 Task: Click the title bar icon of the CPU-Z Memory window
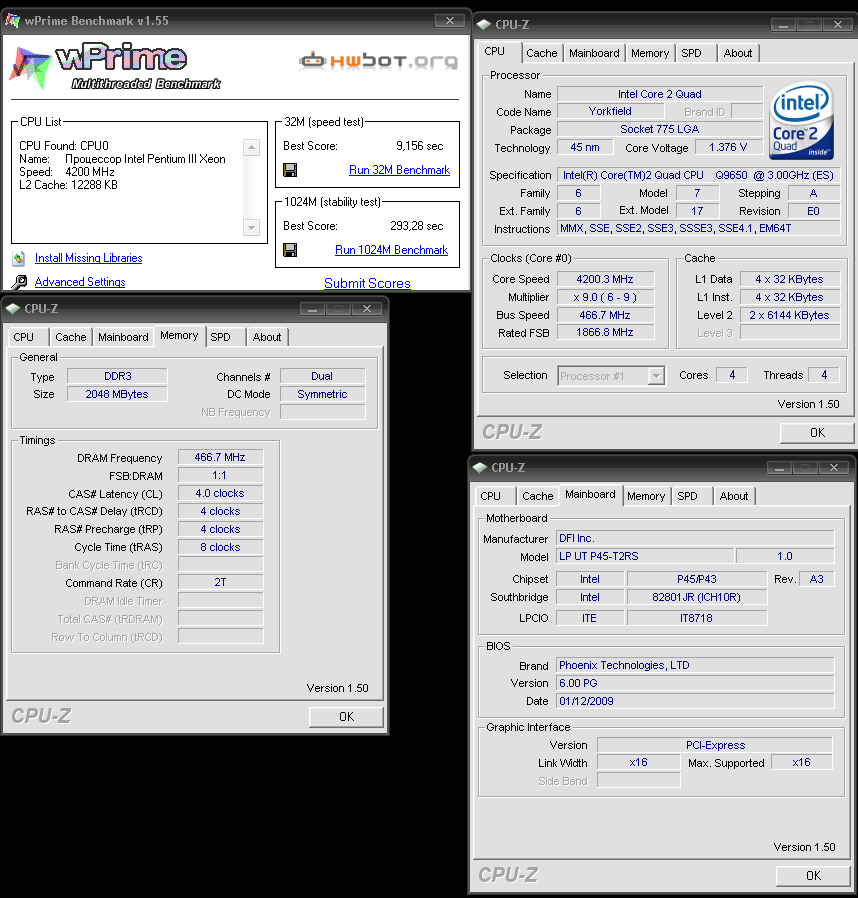tap(13, 309)
